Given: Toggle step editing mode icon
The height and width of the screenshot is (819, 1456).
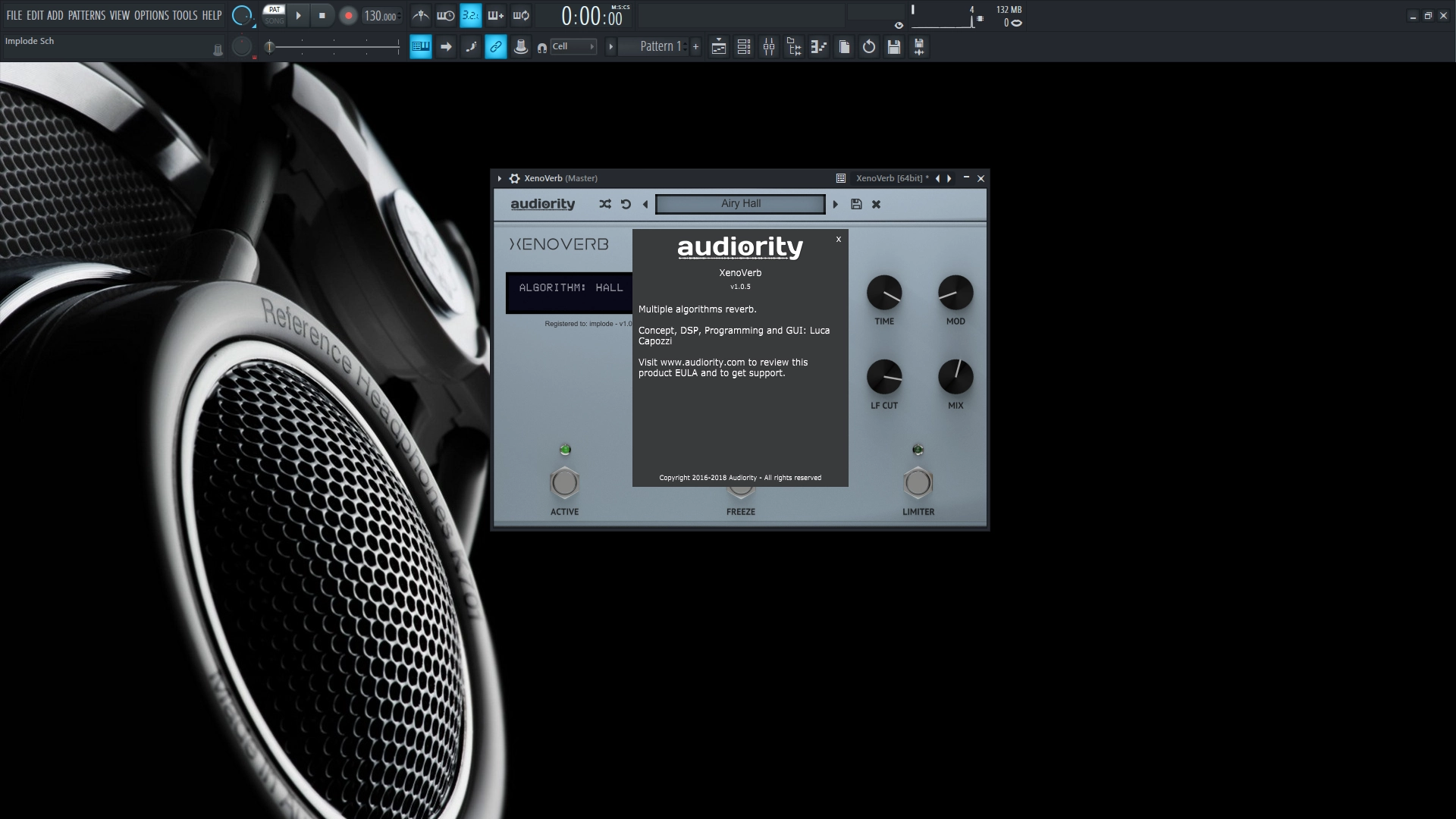Looking at the screenshot, I should point(471,47).
